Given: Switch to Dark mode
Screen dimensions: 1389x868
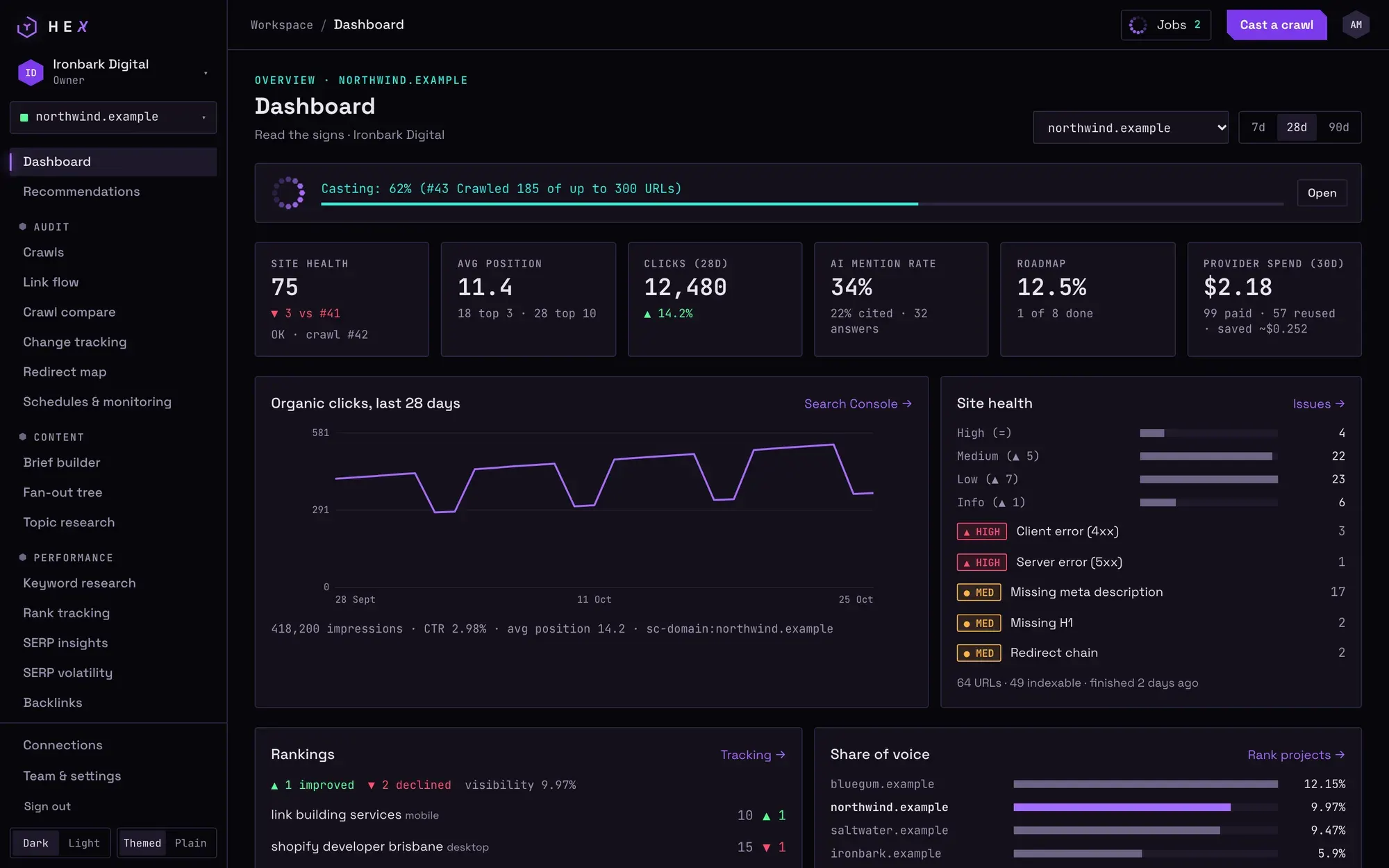Looking at the screenshot, I should tap(35, 843).
